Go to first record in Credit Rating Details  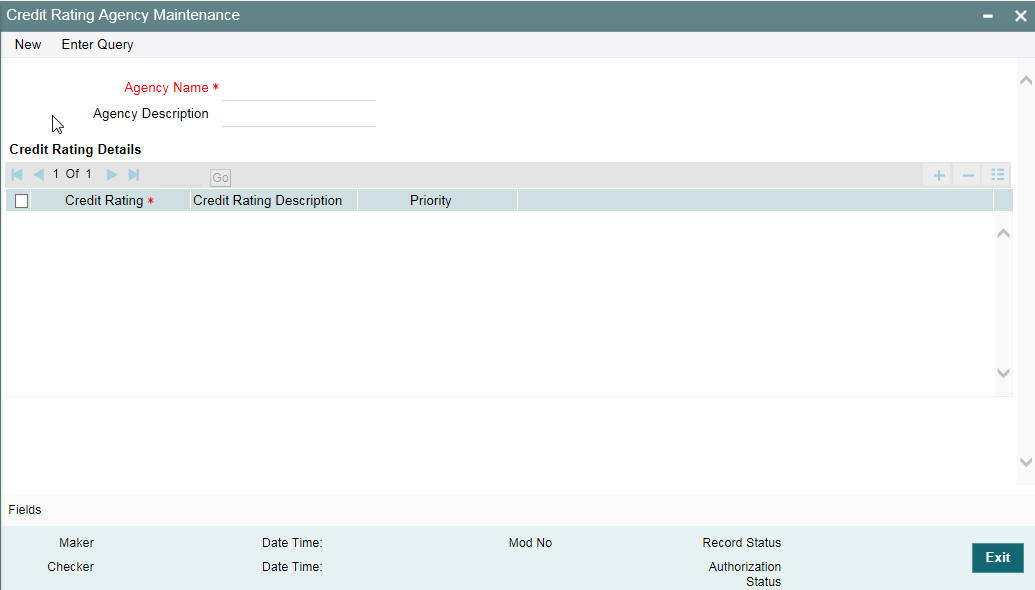(x=17, y=175)
